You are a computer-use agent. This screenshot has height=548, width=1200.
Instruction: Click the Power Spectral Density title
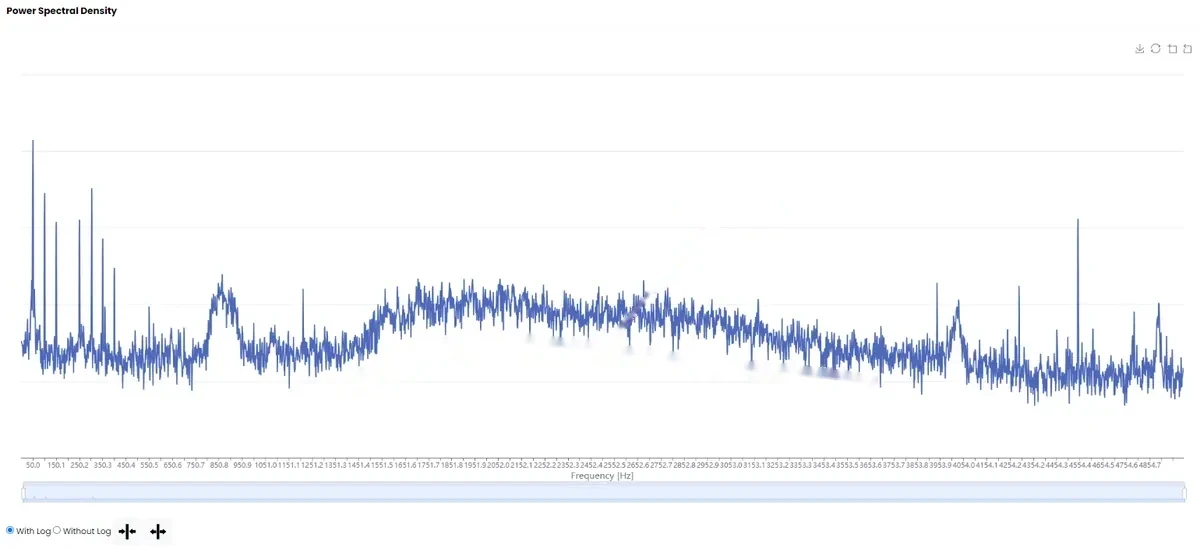coord(61,11)
